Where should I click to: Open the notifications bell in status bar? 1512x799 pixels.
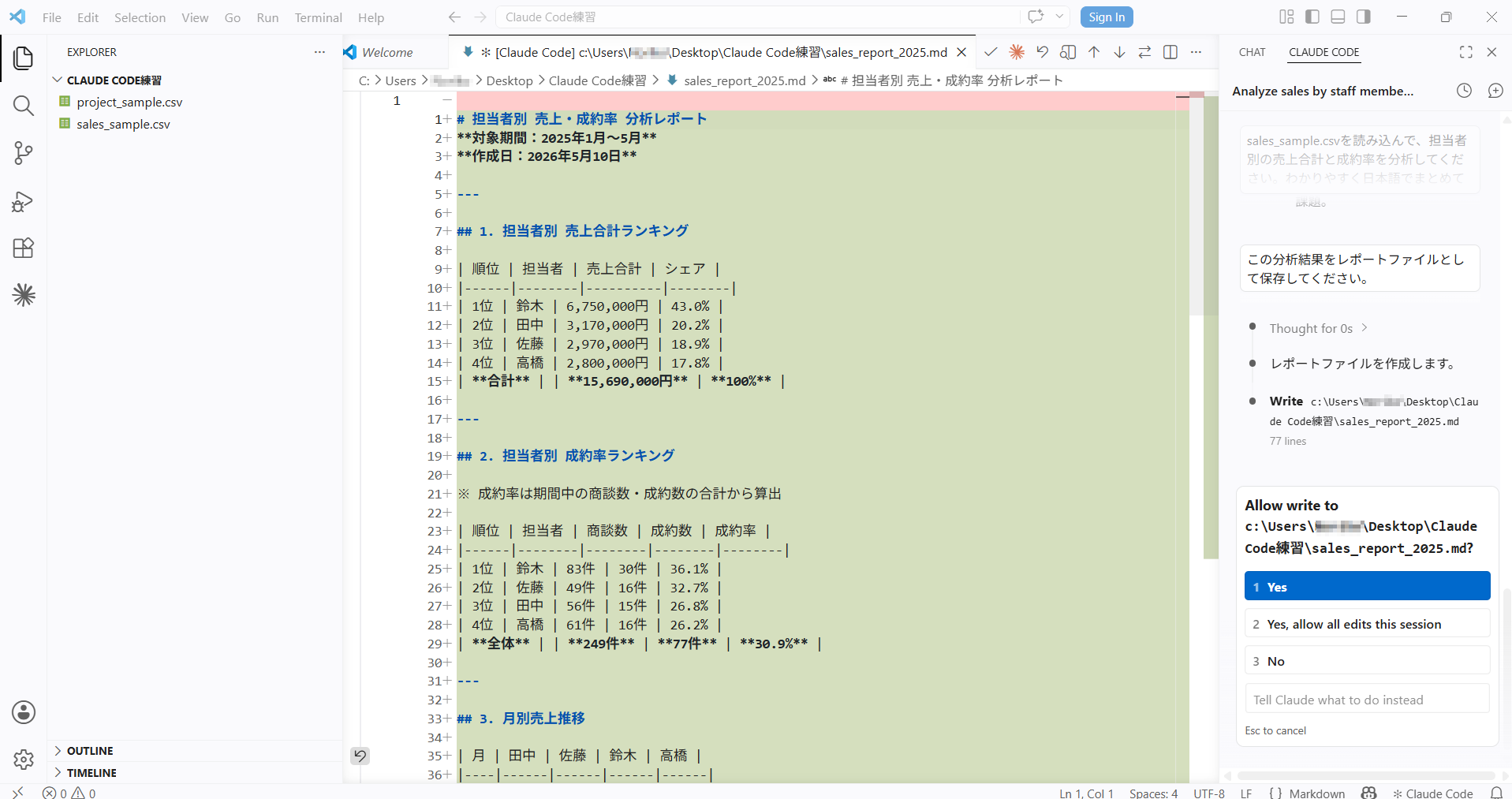coord(1496,793)
